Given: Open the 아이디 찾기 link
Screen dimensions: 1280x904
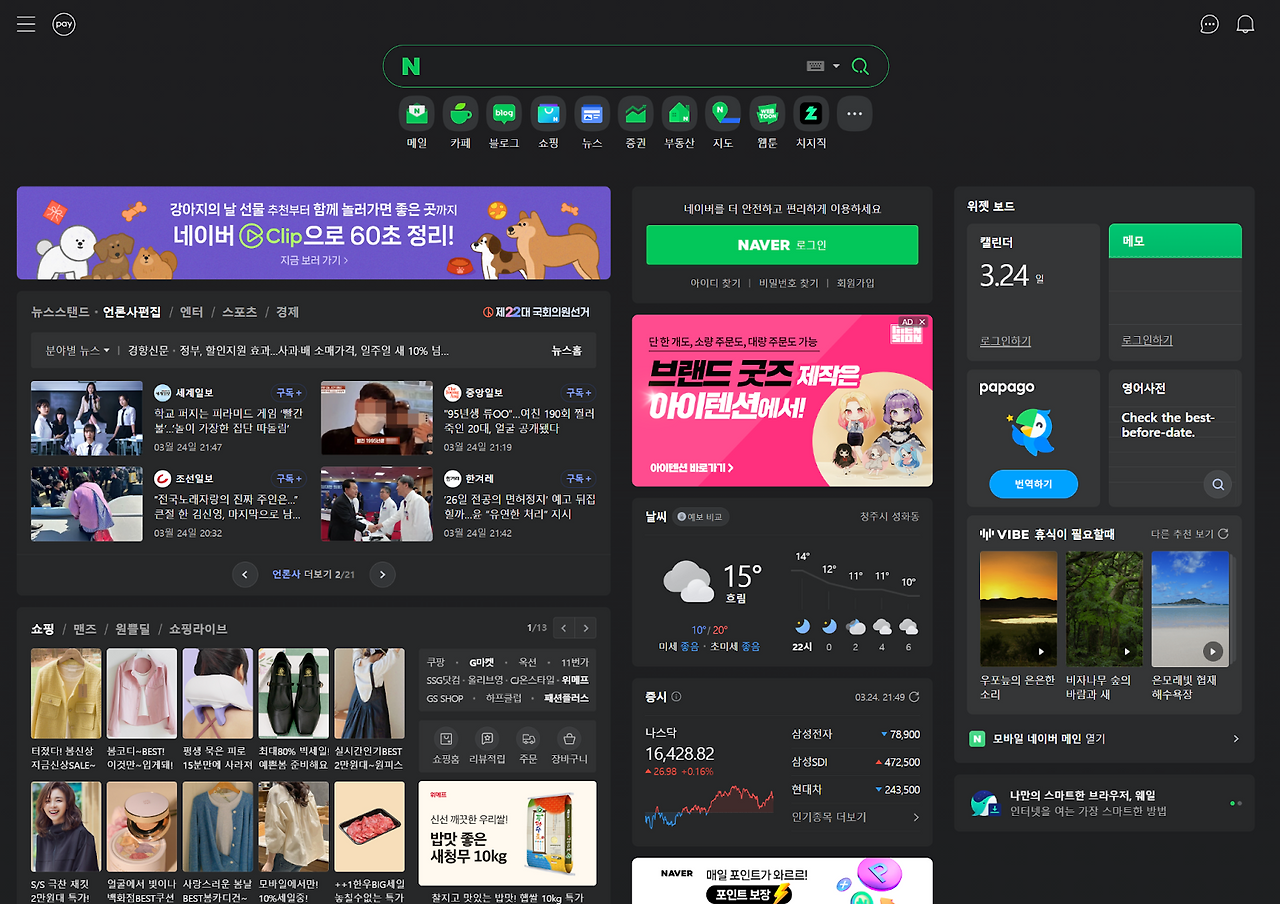Looking at the screenshot, I should coord(715,283).
